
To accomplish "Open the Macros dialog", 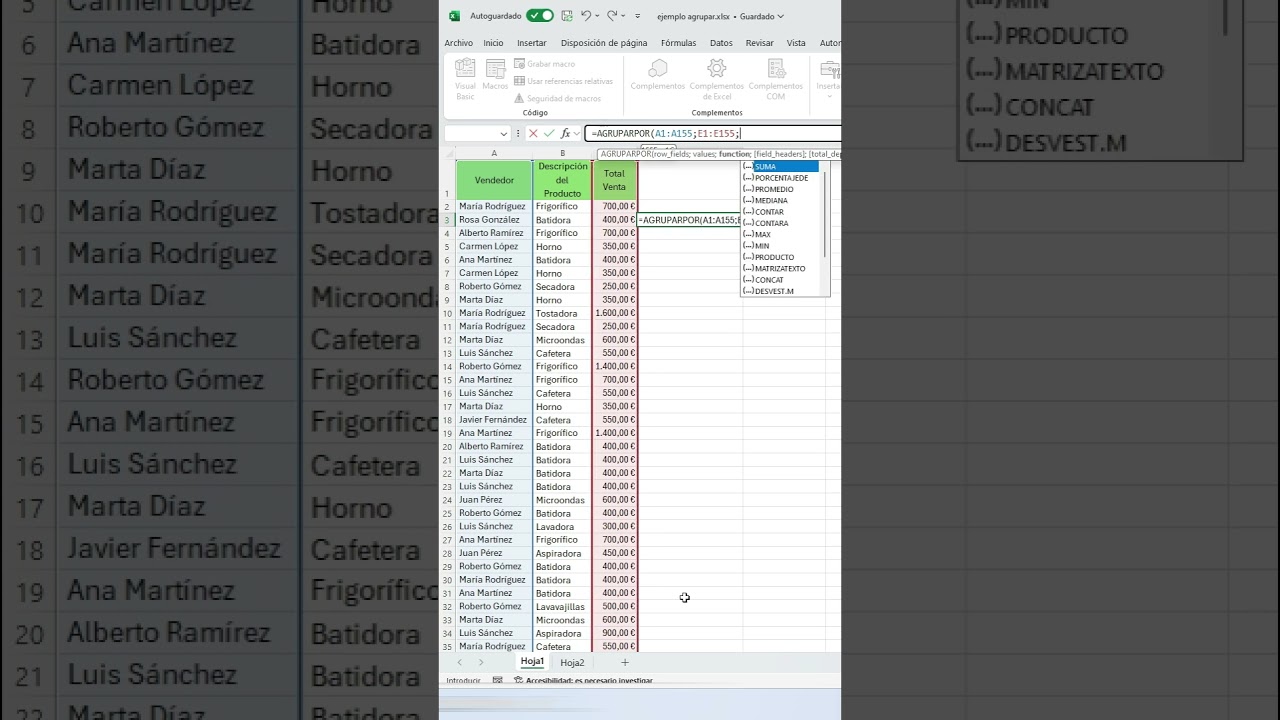I will (x=495, y=76).
